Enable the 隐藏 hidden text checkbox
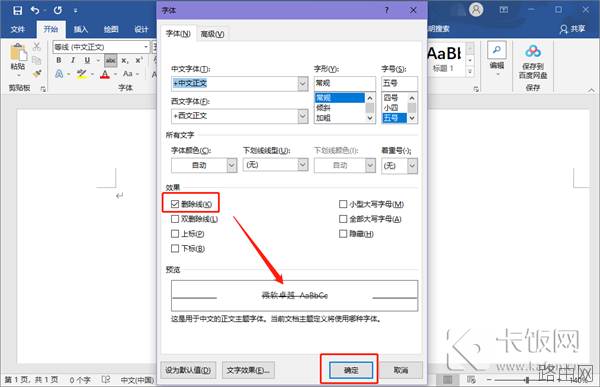The image size is (600, 387). click(x=343, y=234)
